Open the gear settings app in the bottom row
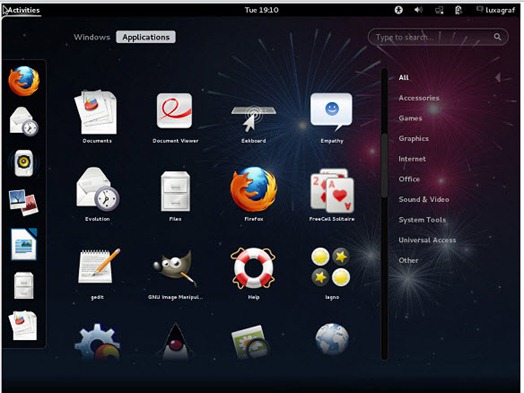The height and width of the screenshot is (393, 524). pyautogui.click(x=97, y=342)
